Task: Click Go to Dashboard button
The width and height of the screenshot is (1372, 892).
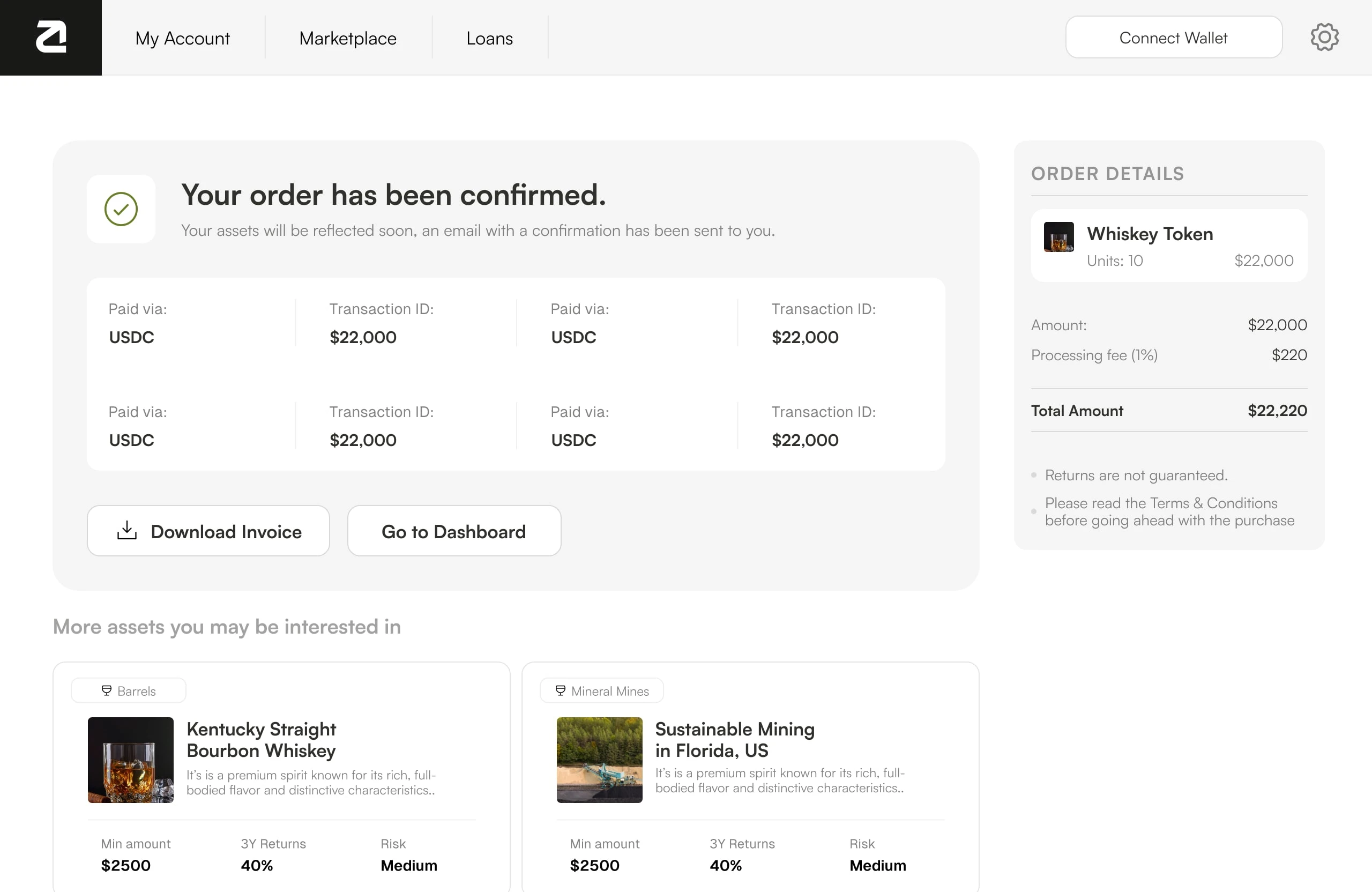Action: coord(454,531)
